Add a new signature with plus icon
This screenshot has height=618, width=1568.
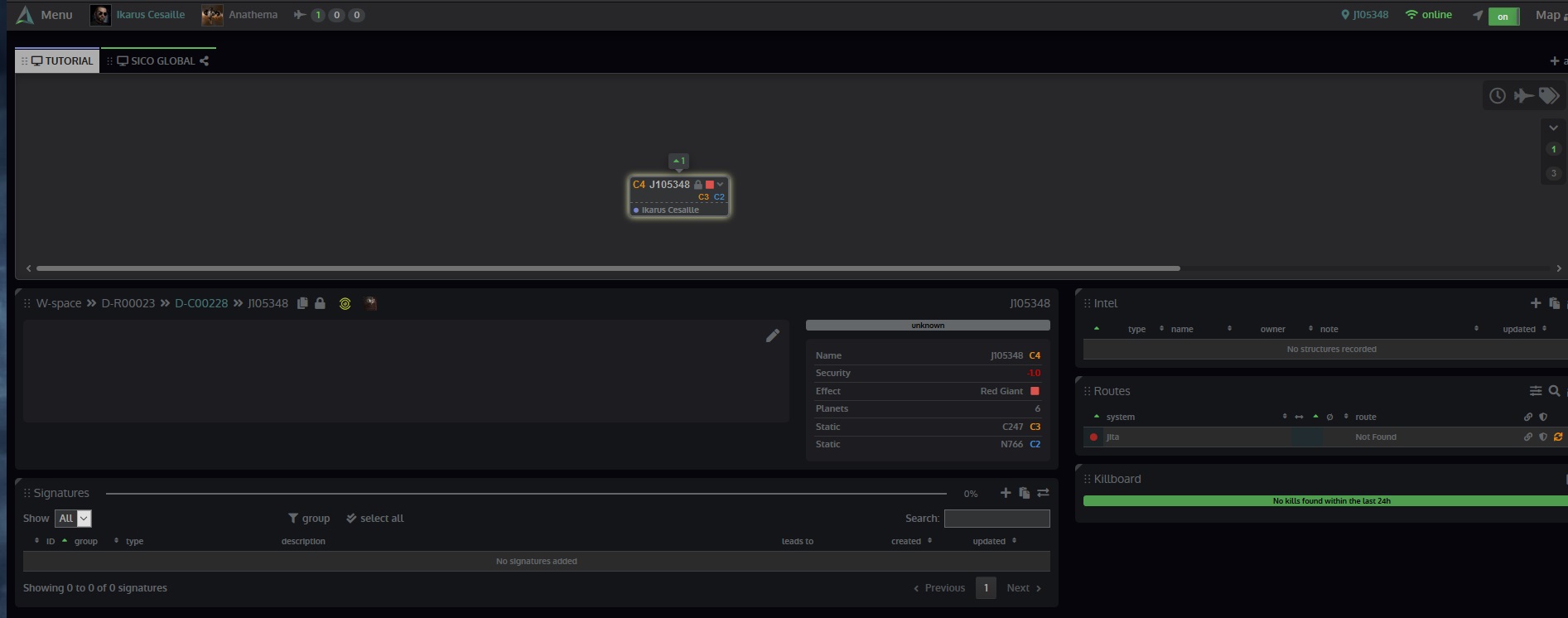1005,493
